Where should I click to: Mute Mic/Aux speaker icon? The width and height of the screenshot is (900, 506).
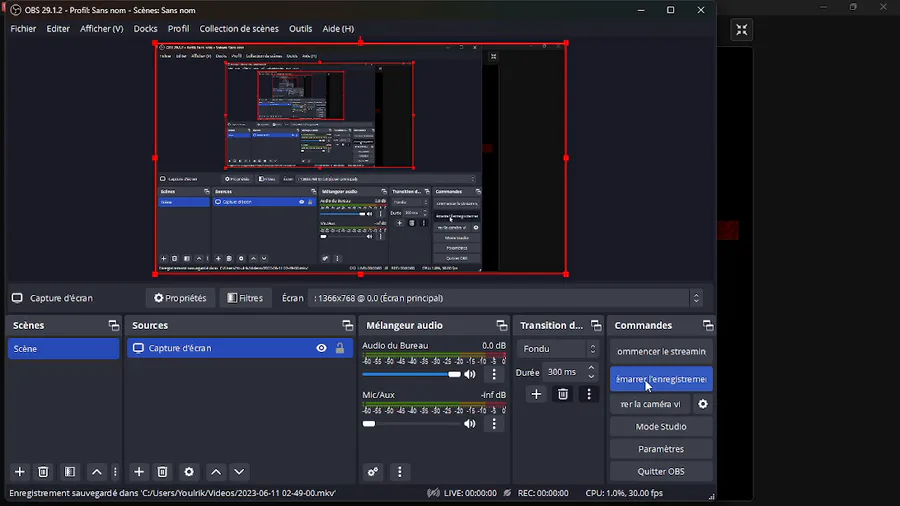click(470, 423)
